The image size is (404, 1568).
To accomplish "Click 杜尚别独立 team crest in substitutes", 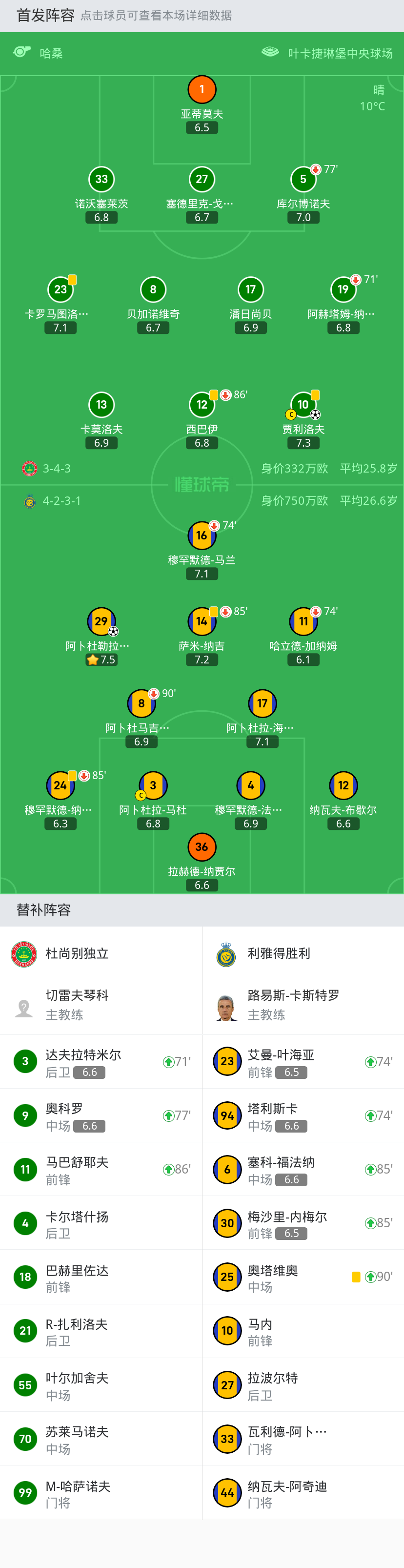I will point(24,953).
